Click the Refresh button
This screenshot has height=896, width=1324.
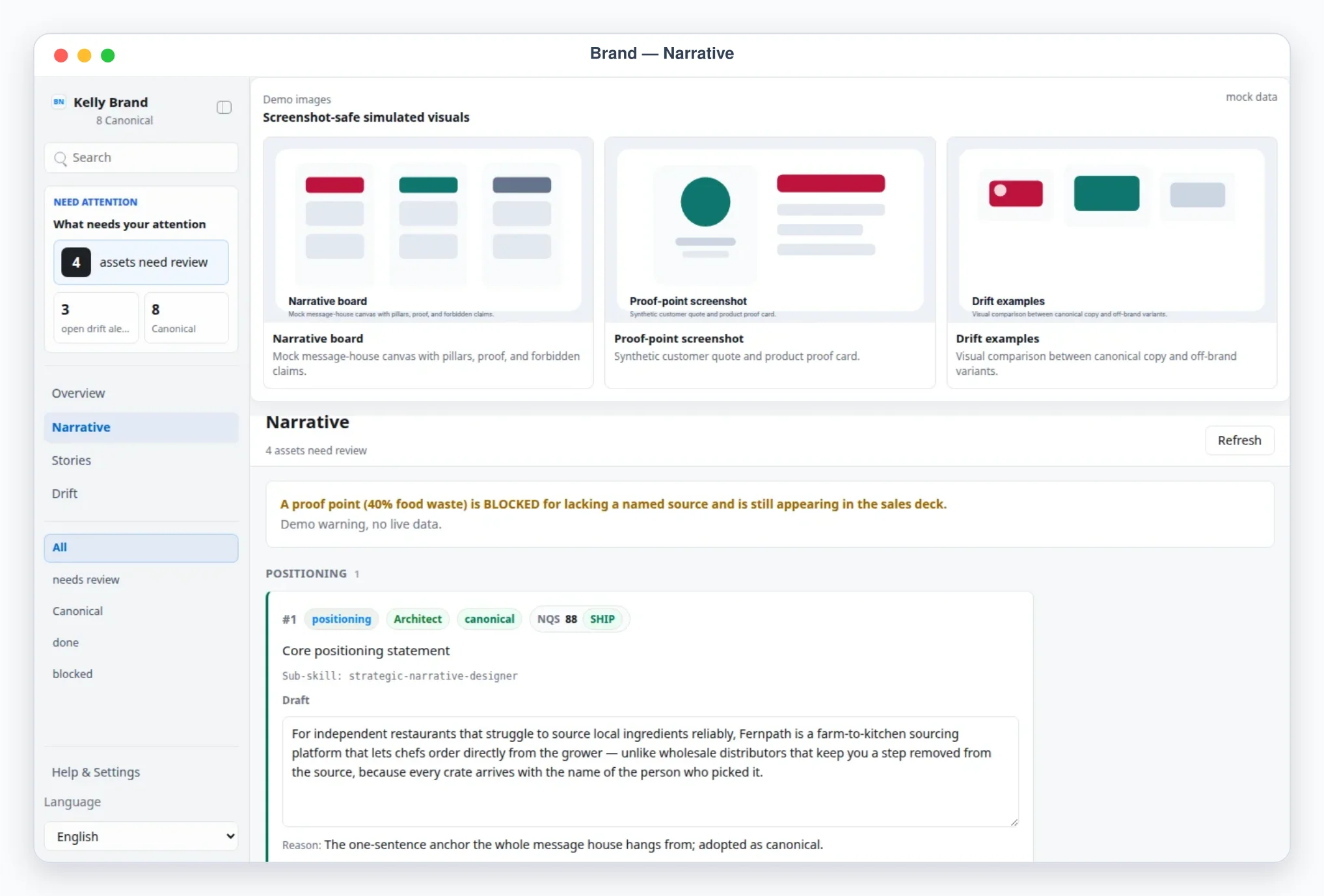click(x=1239, y=441)
